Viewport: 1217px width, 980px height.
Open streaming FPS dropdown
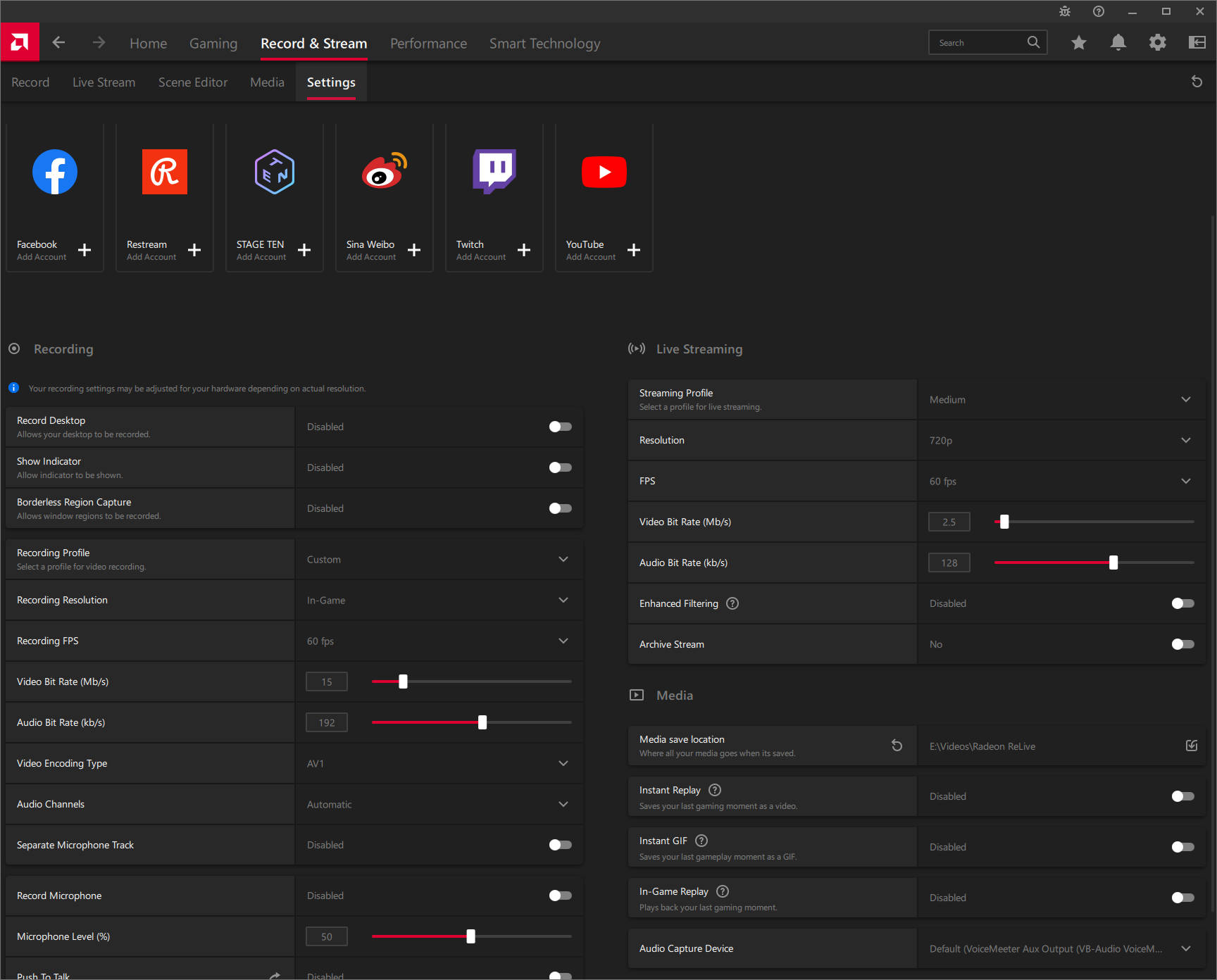pyautogui.click(x=1061, y=481)
